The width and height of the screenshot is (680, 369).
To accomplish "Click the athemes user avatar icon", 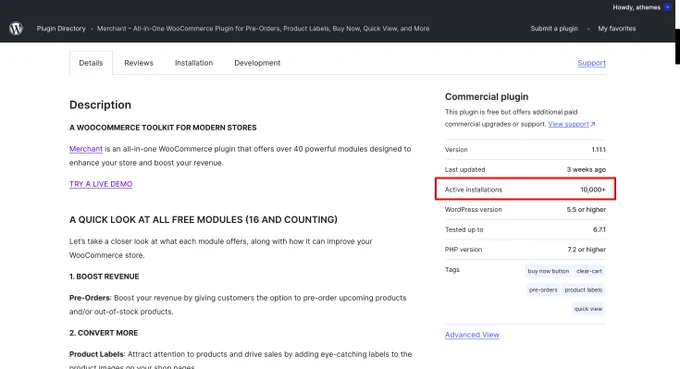I will point(667,7).
